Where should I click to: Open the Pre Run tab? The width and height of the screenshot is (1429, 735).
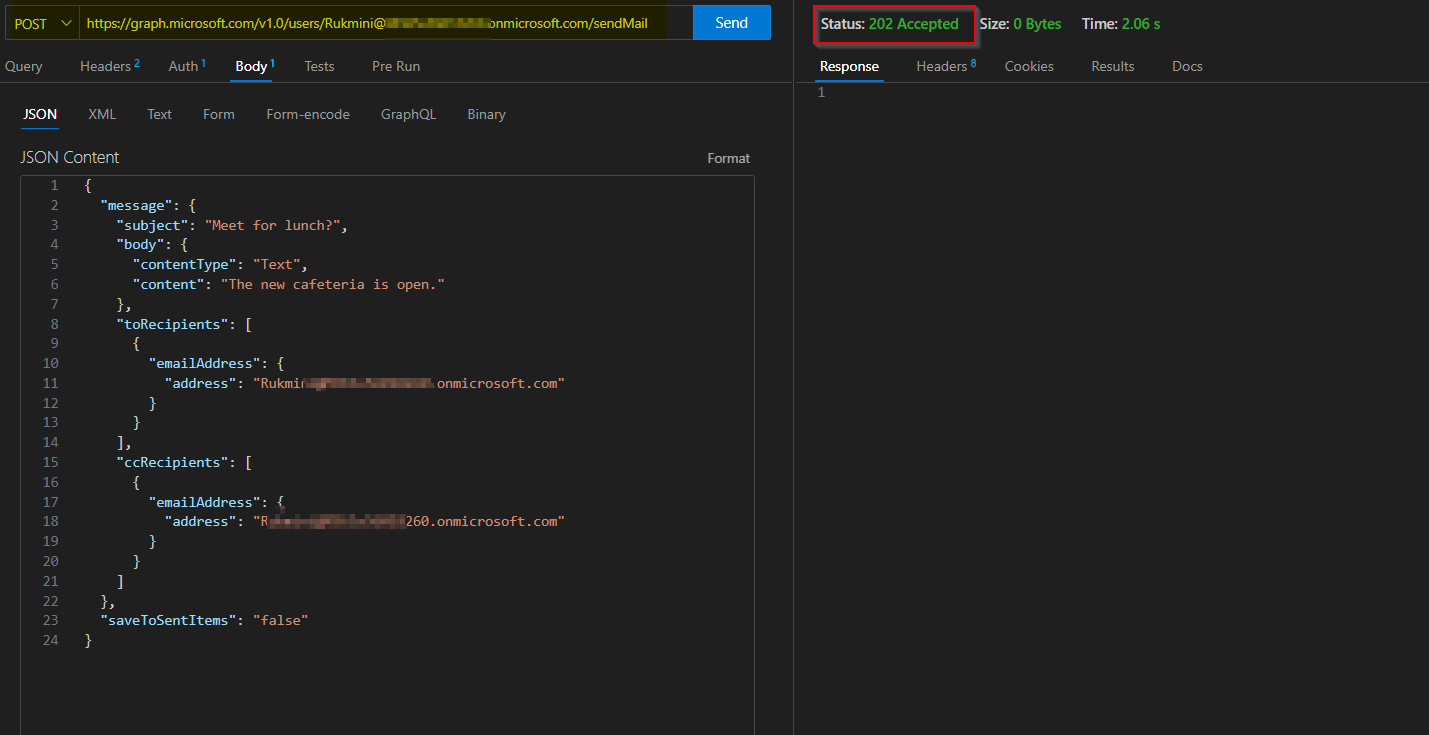(x=396, y=66)
